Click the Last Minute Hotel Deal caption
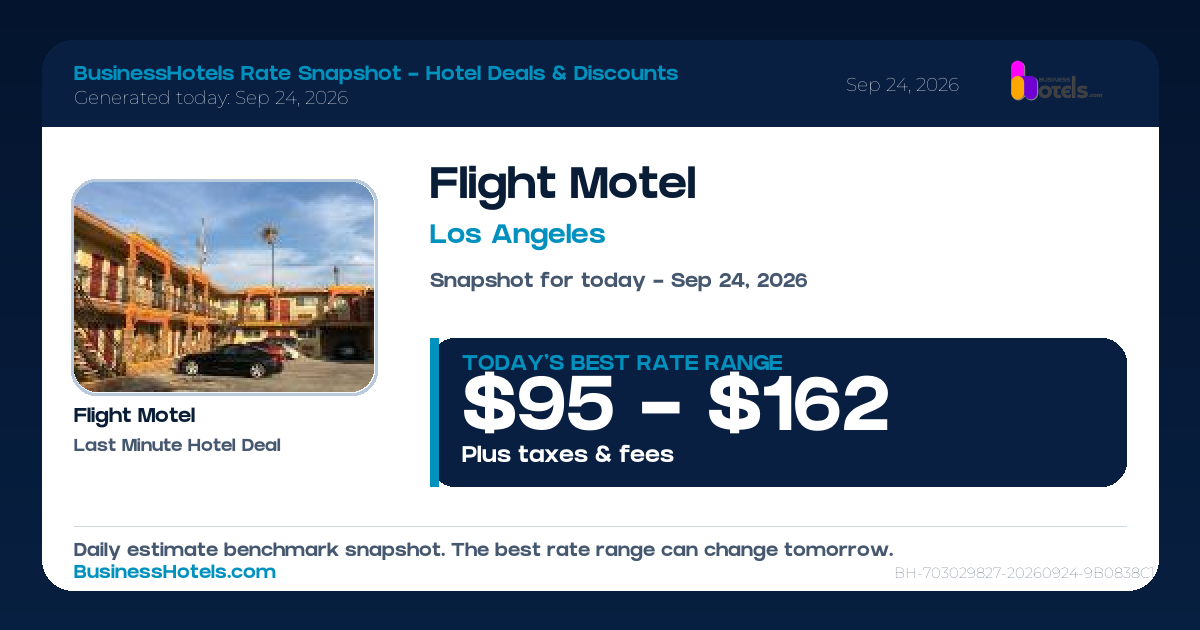Image resolution: width=1200 pixels, height=630 pixels. pos(177,445)
